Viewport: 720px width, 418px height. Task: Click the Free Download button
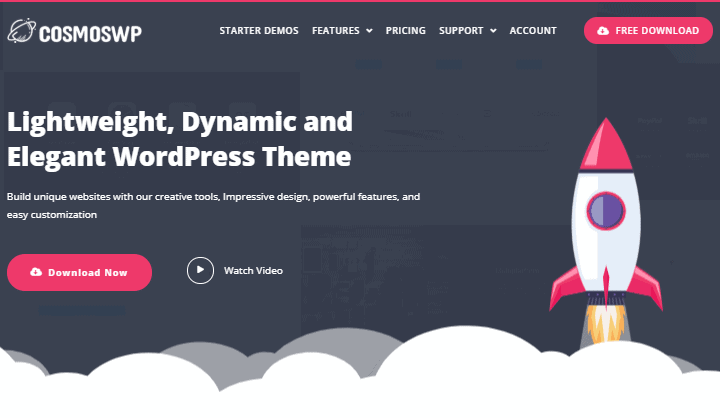click(x=648, y=31)
